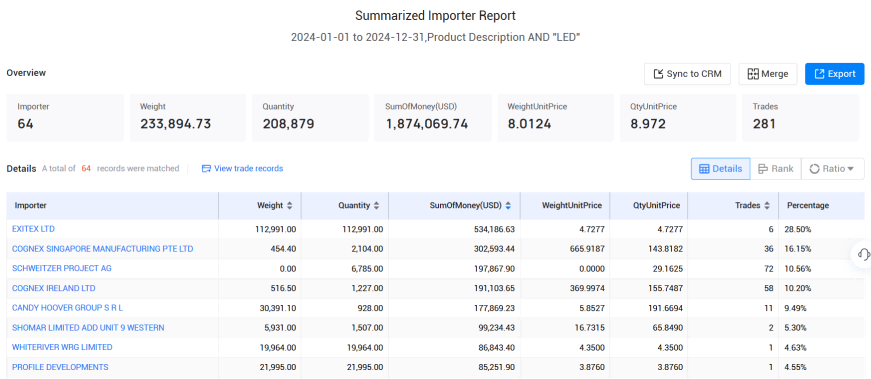Open the View trade records link
Image resolution: width=871 pixels, height=379 pixels.
coord(242,168)
